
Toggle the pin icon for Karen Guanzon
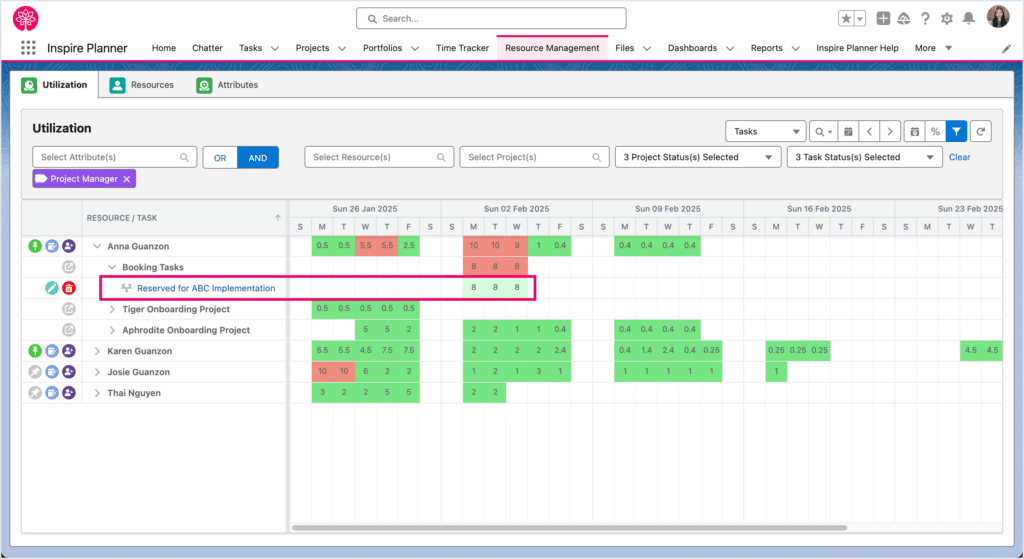click(x=35, y=351)
